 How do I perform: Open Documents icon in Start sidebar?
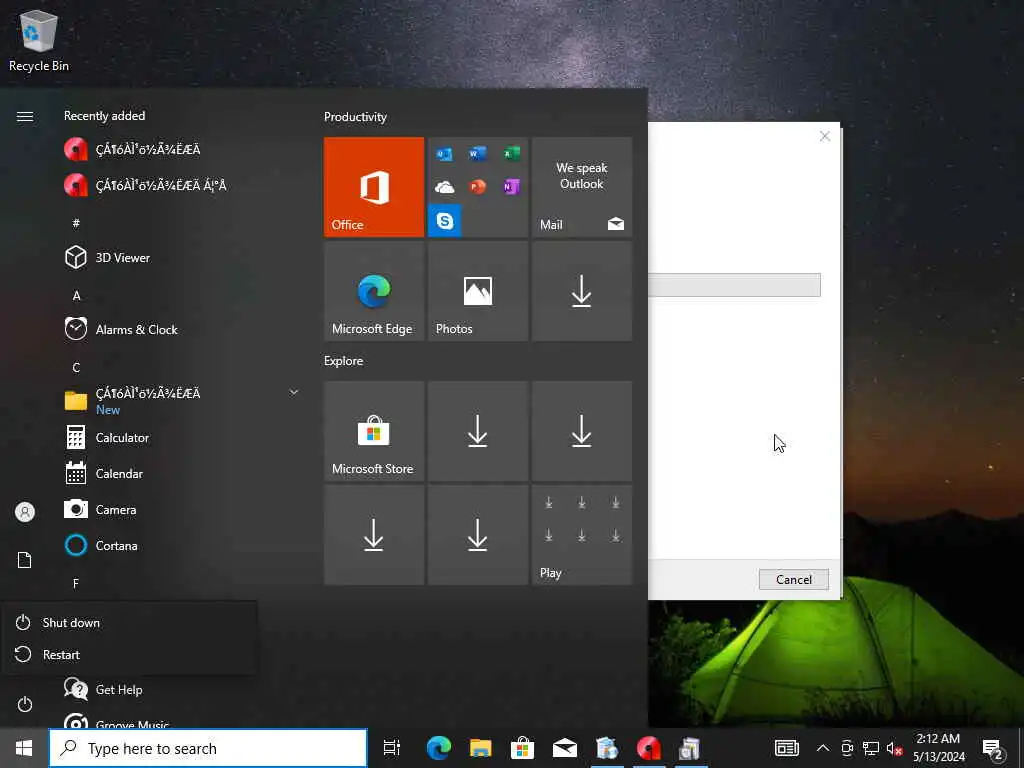tap(25, 560)
